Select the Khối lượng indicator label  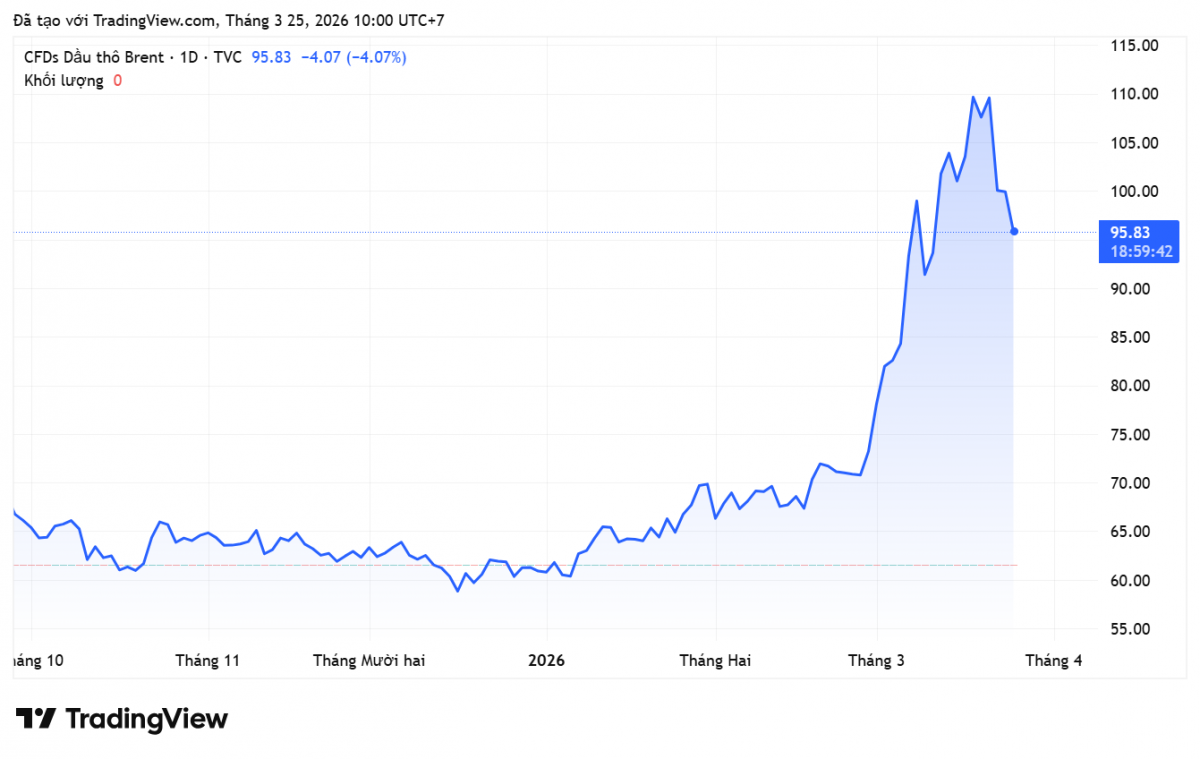[64, 80]
